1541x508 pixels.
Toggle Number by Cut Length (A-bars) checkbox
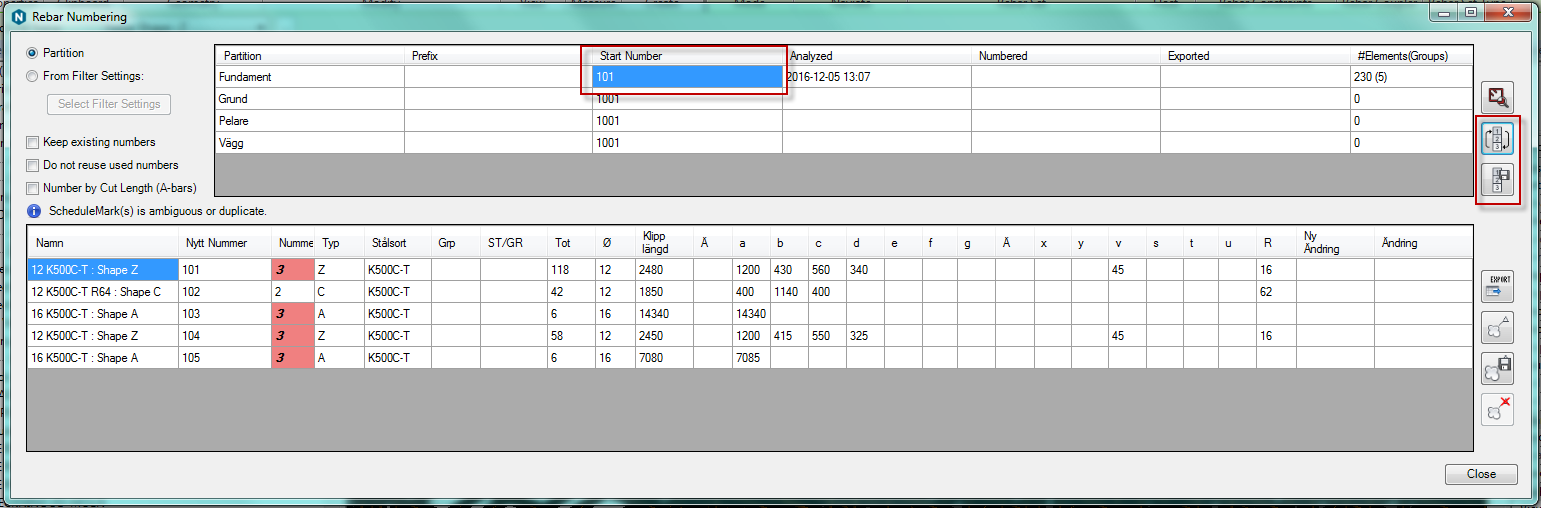pyautogui.click(x=34, y=188)
